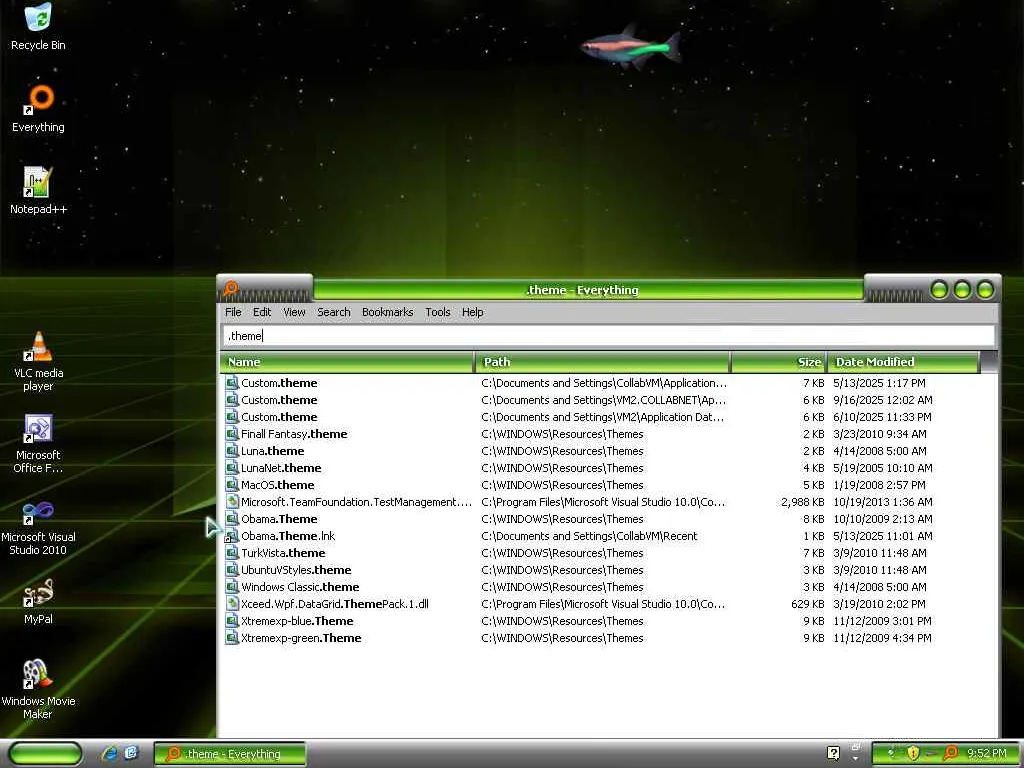Sort results by Name column header
1024x768 pixels.
pos(347,362)
